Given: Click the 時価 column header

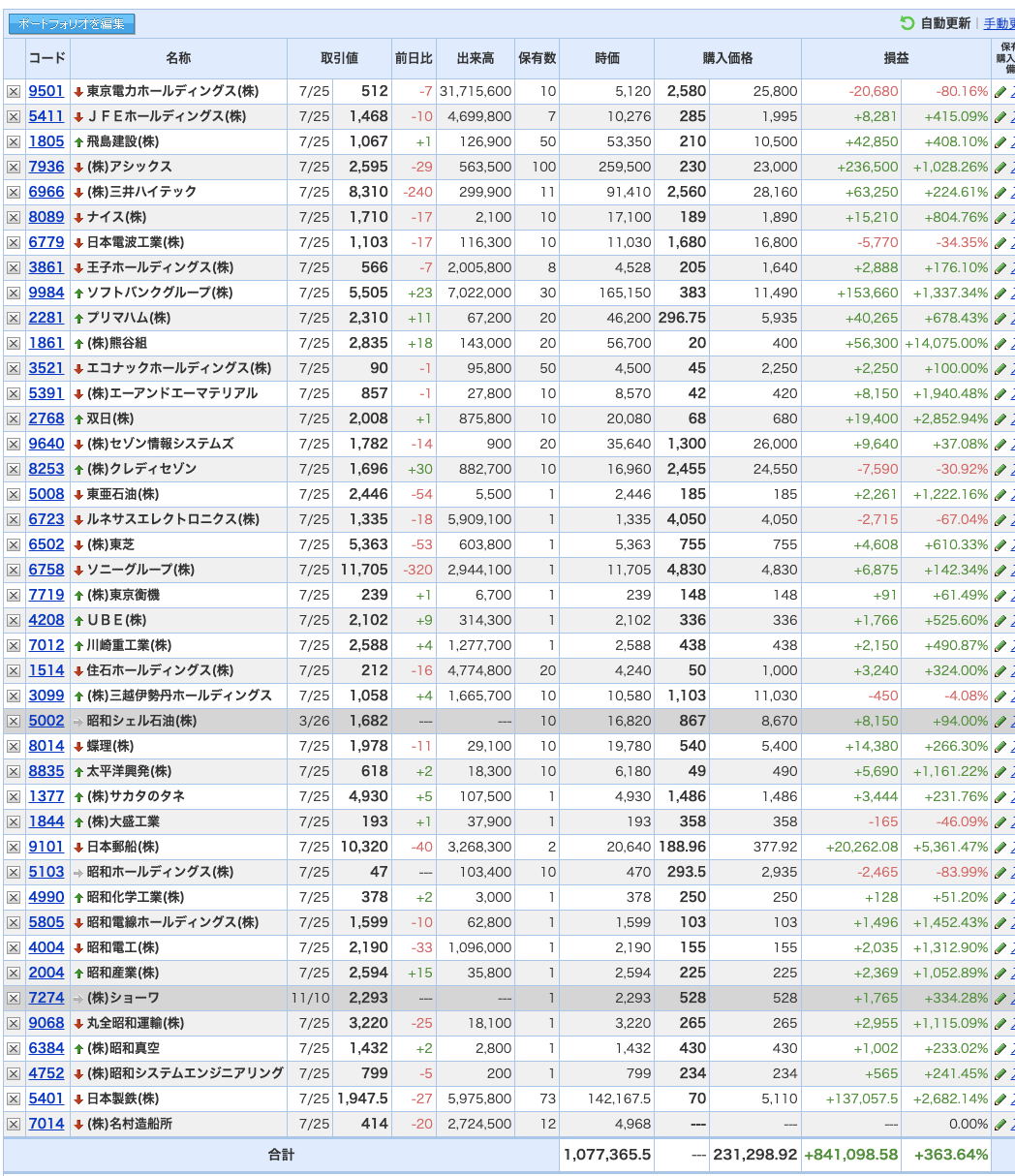Looking at the screenshot, I should pyautogui.click(x=607, y=58).
